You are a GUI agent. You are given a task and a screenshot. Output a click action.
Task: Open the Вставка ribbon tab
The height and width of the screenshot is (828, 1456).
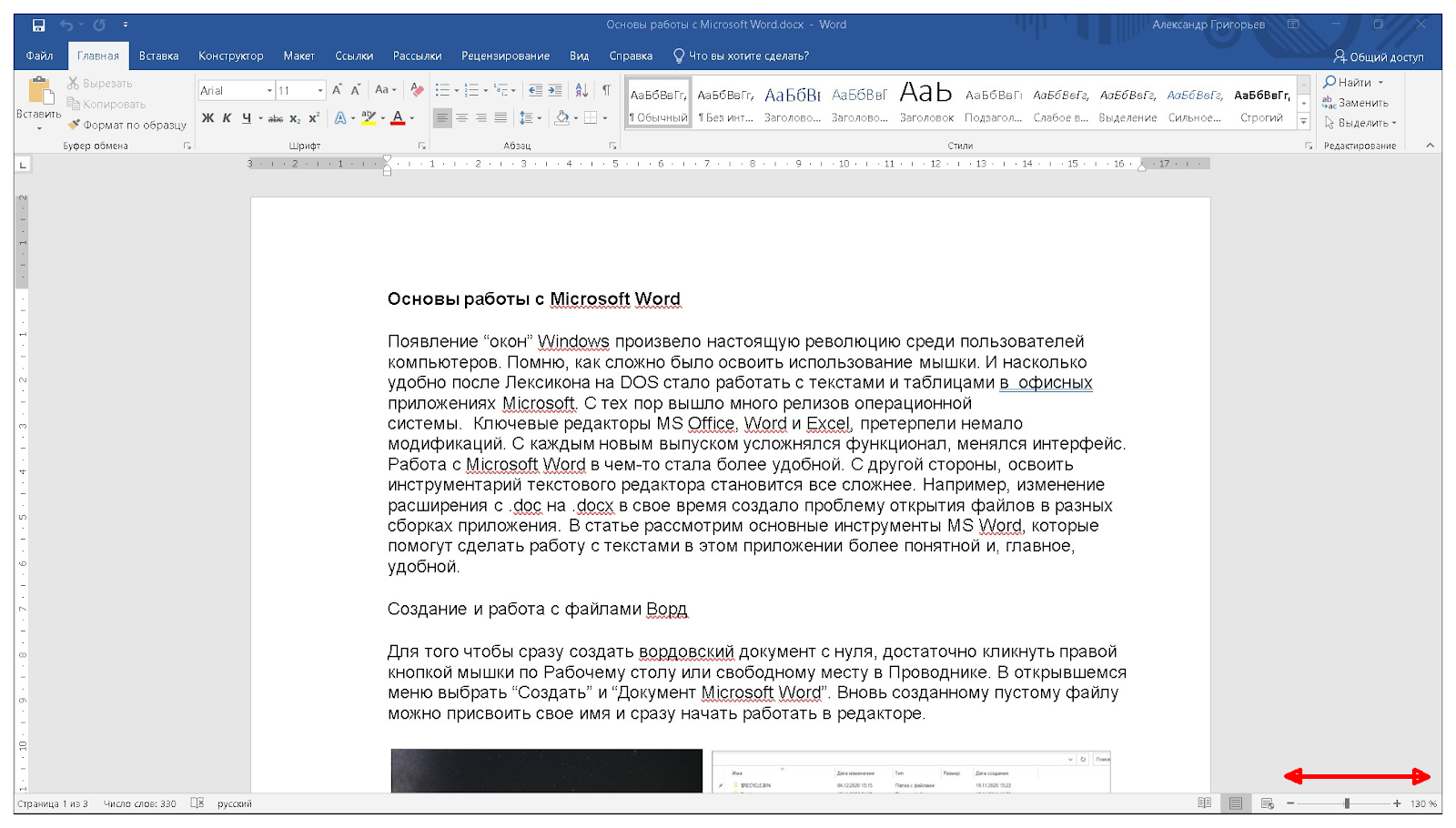(158, 56)
